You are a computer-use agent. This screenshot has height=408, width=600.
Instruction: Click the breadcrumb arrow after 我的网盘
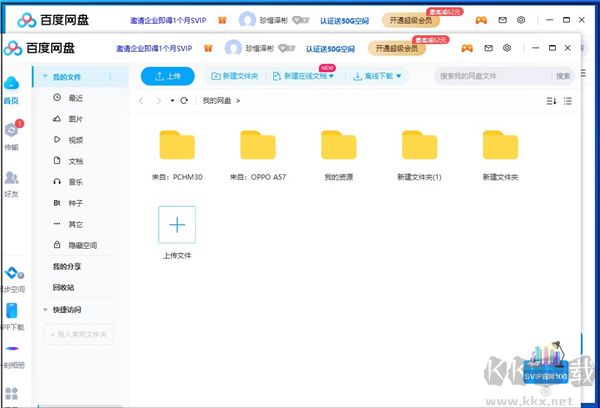pyautogui.click(x=238, y=101)
